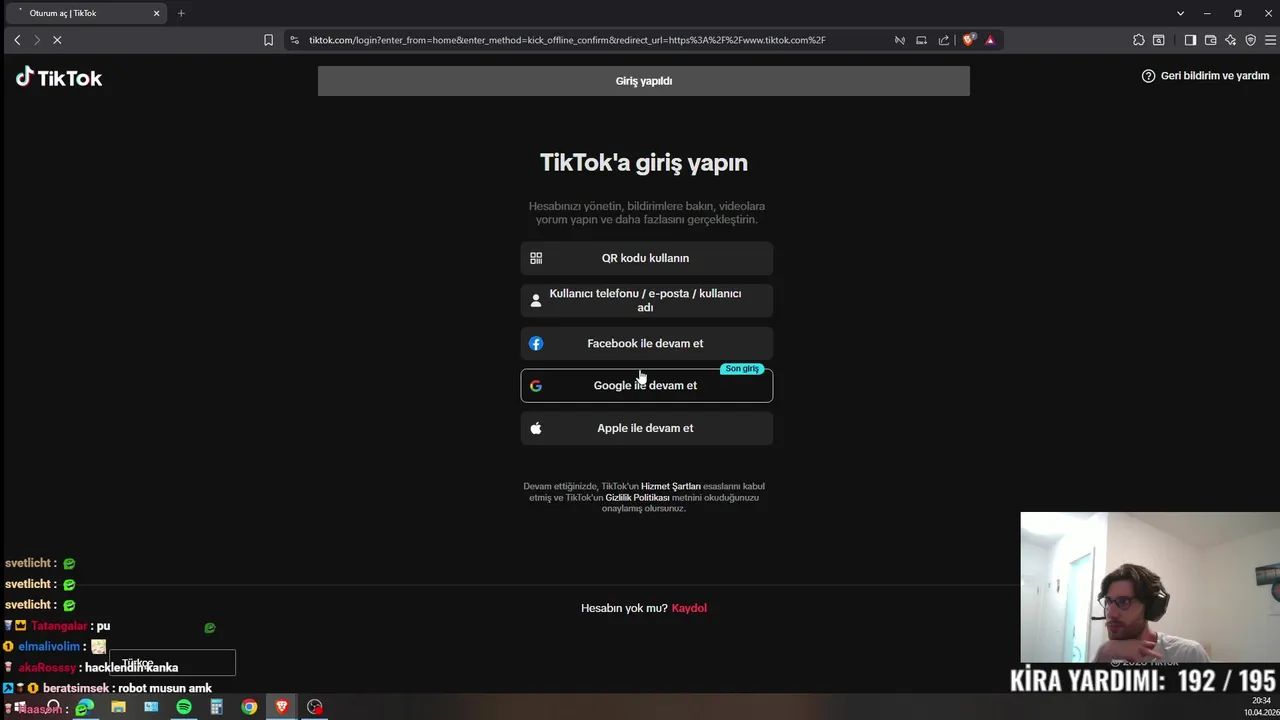Click the 'Hesabın yok mu?' text
The height and width of the screenshot is (720, 1280).
tap(624, 608)
